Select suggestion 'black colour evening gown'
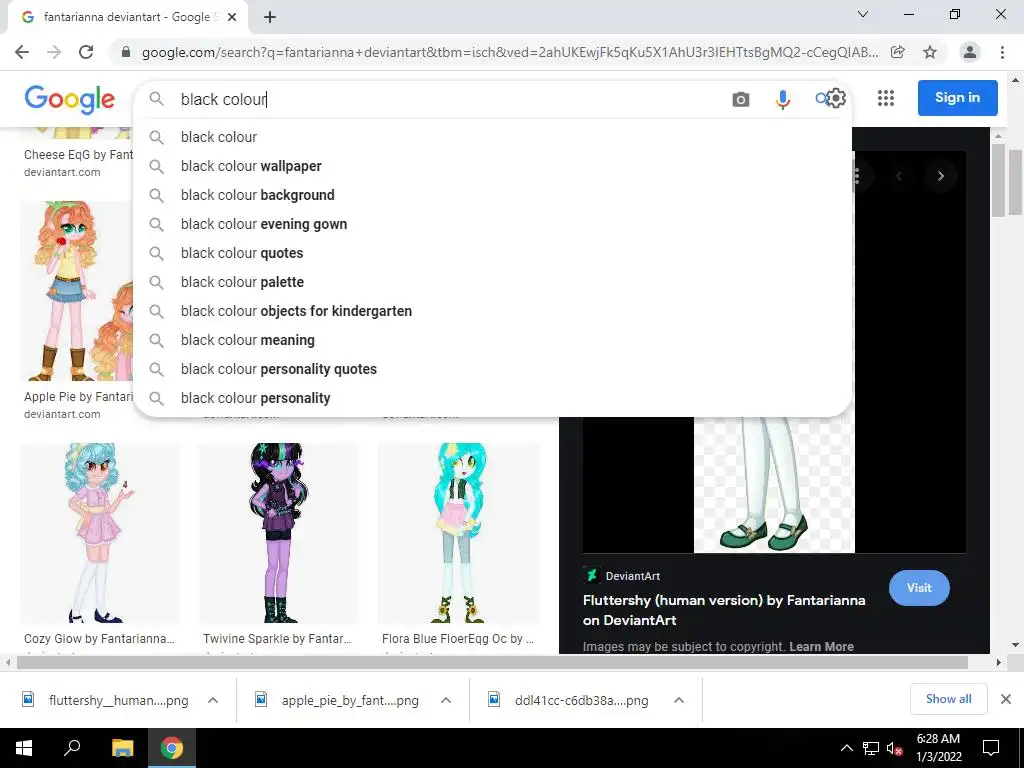Viewport: 1024px width, 768px height. pos(492,224)
